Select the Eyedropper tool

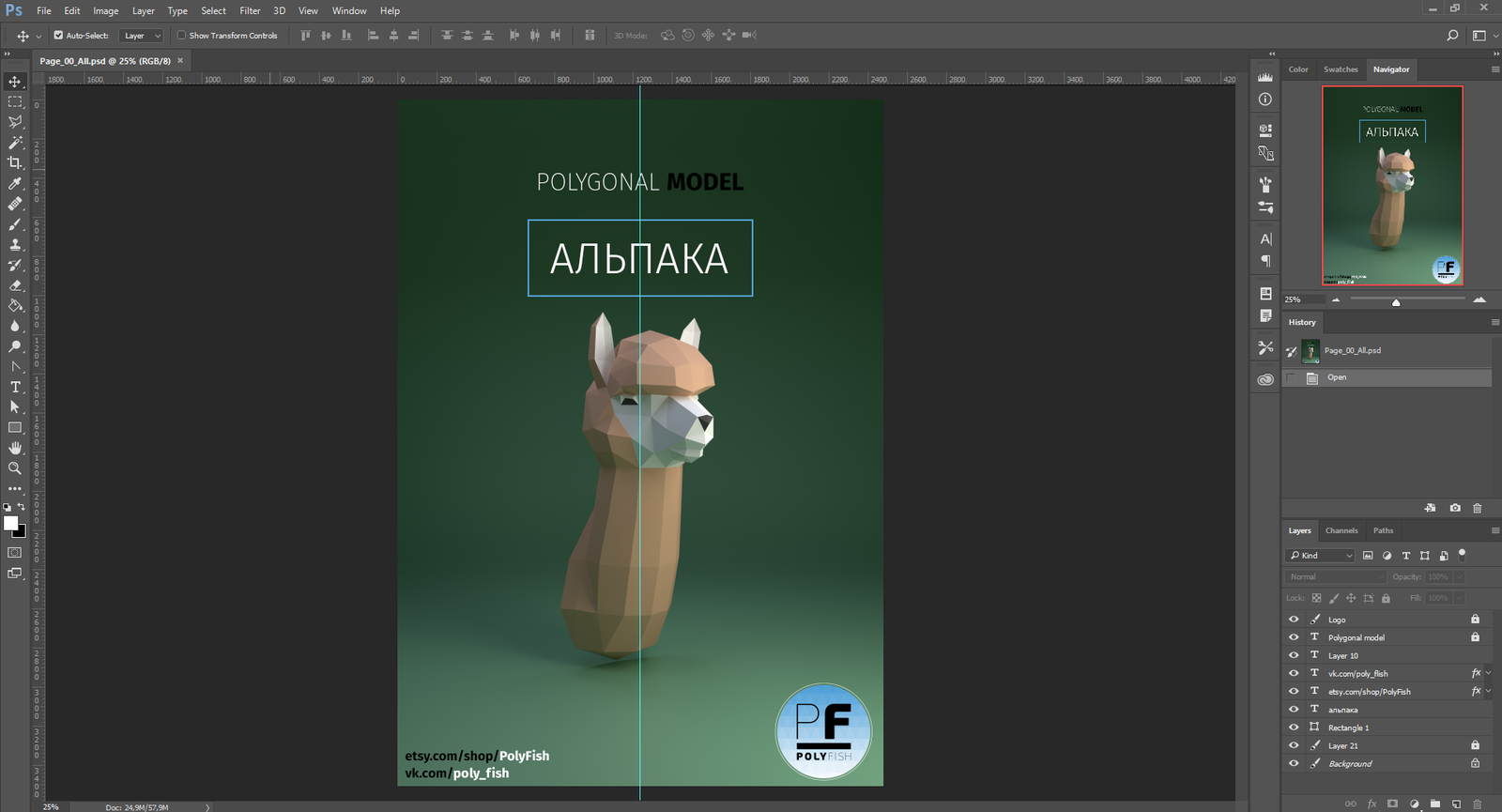pyautogui.click(x=15, y=183)
